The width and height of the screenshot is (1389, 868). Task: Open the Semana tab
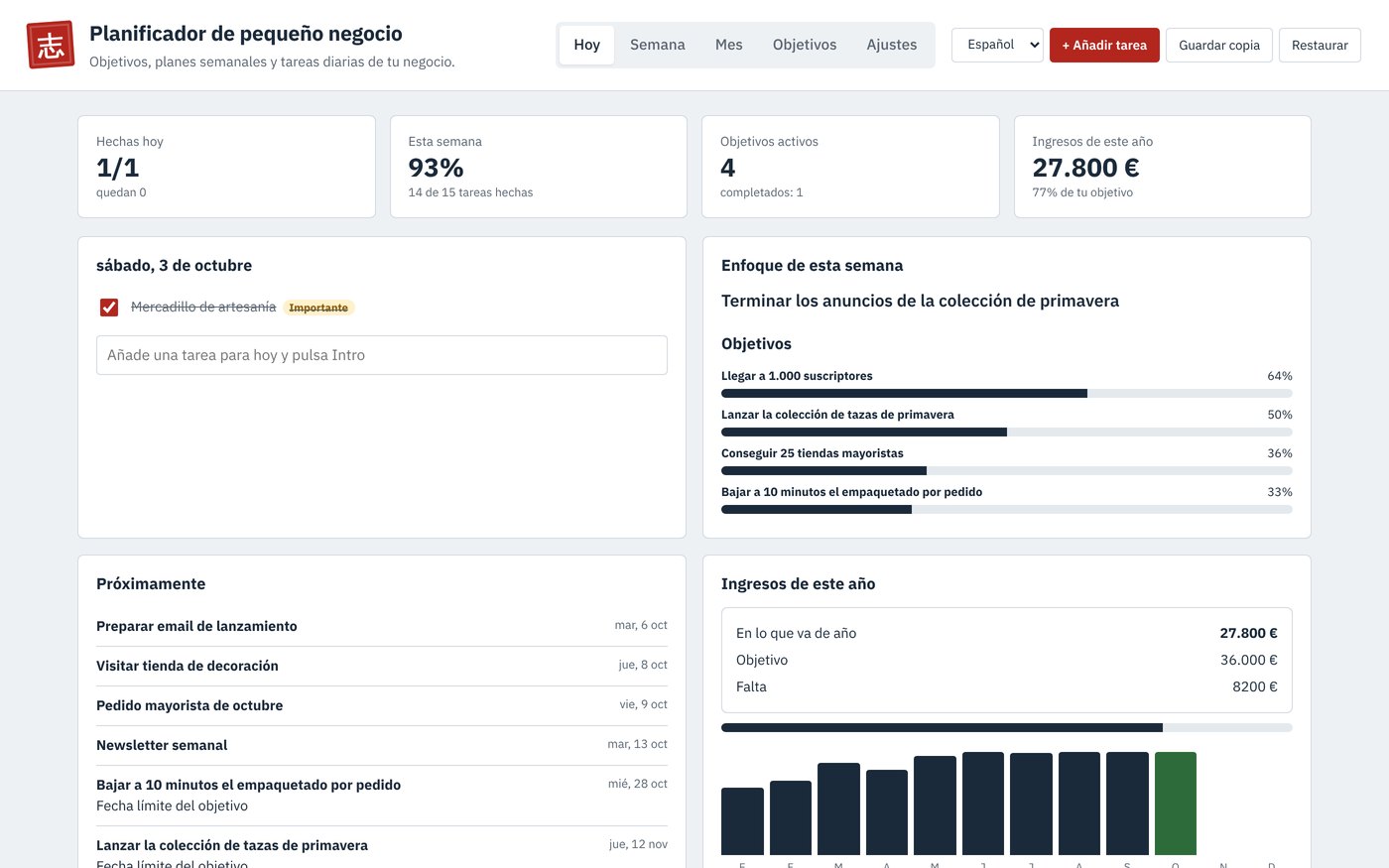(658, 45)
